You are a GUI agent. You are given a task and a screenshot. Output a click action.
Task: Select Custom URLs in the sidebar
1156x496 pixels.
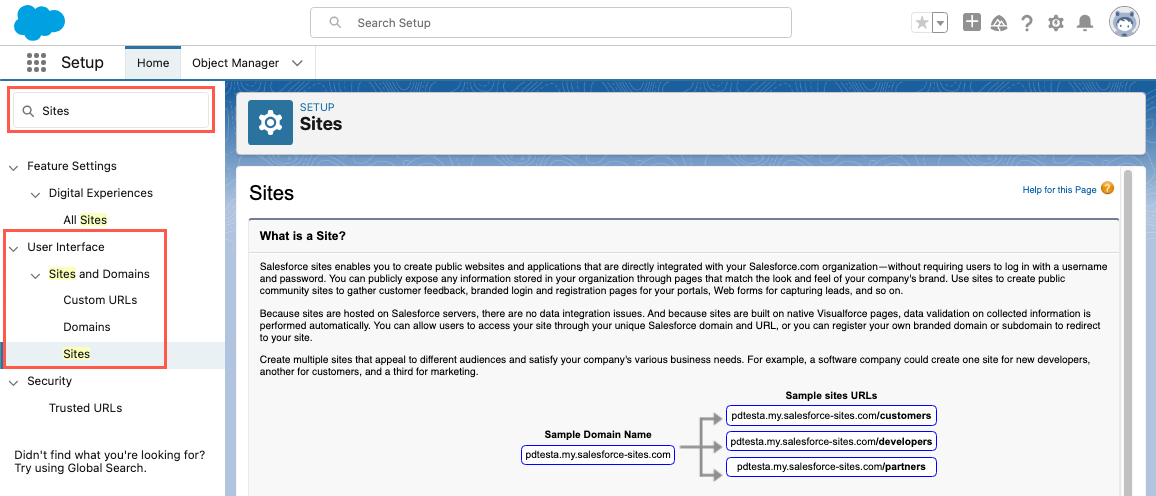tap(100, 300)
